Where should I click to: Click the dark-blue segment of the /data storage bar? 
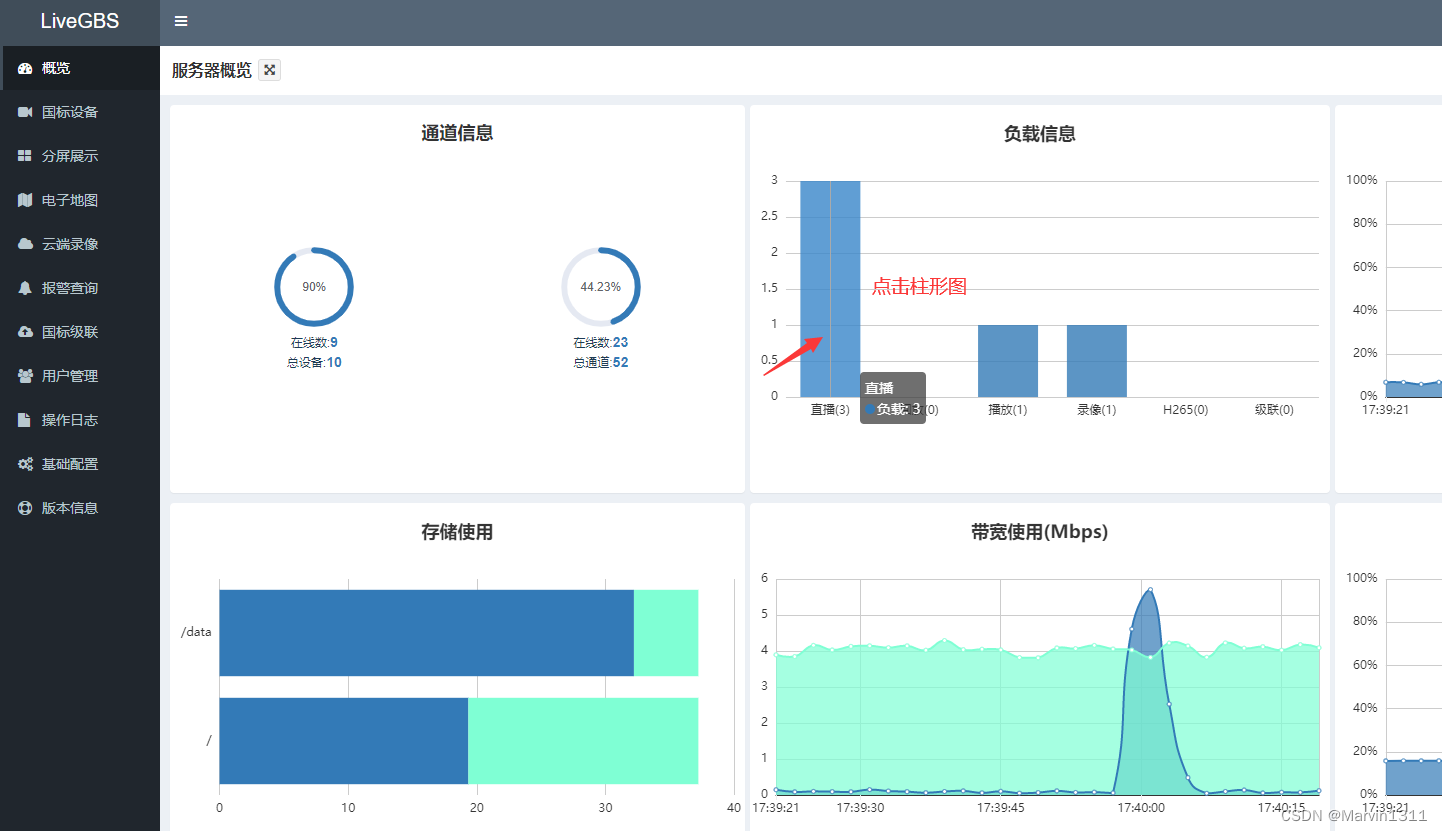(x=427, y=633)
